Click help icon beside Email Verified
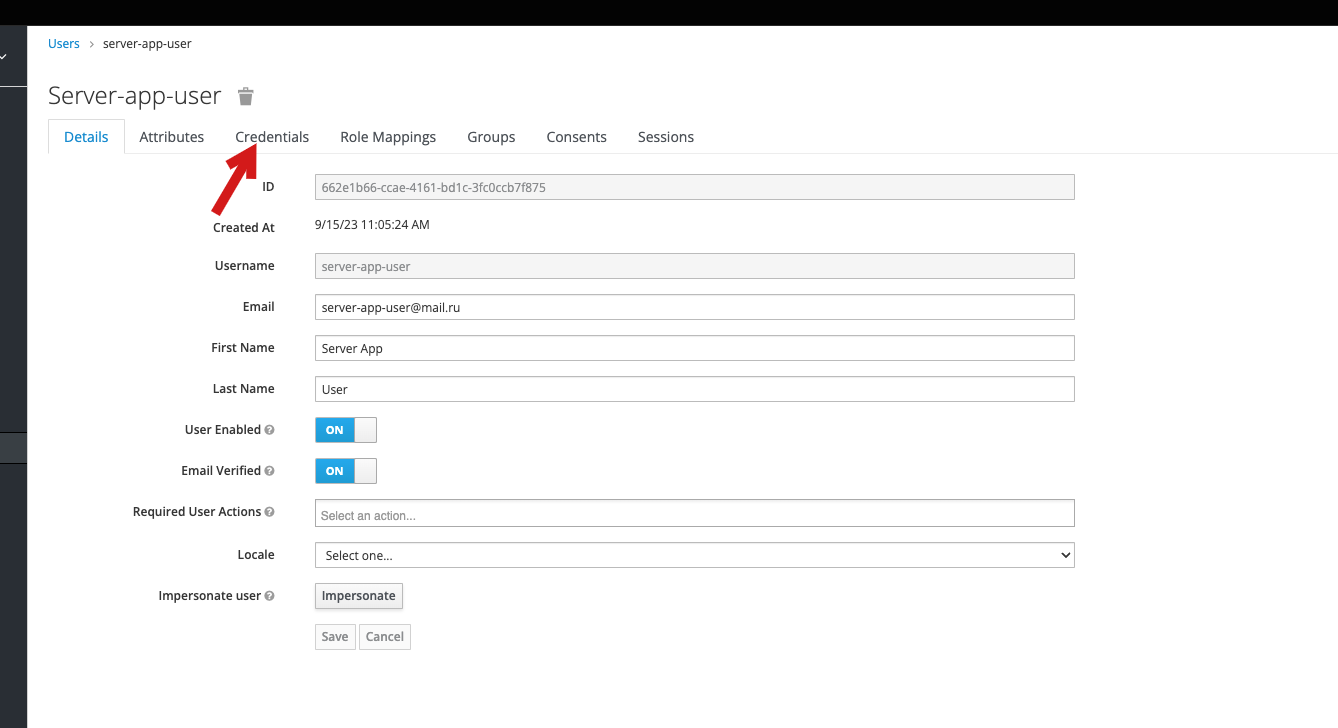 pyautogui.click(x=269, y=471)
